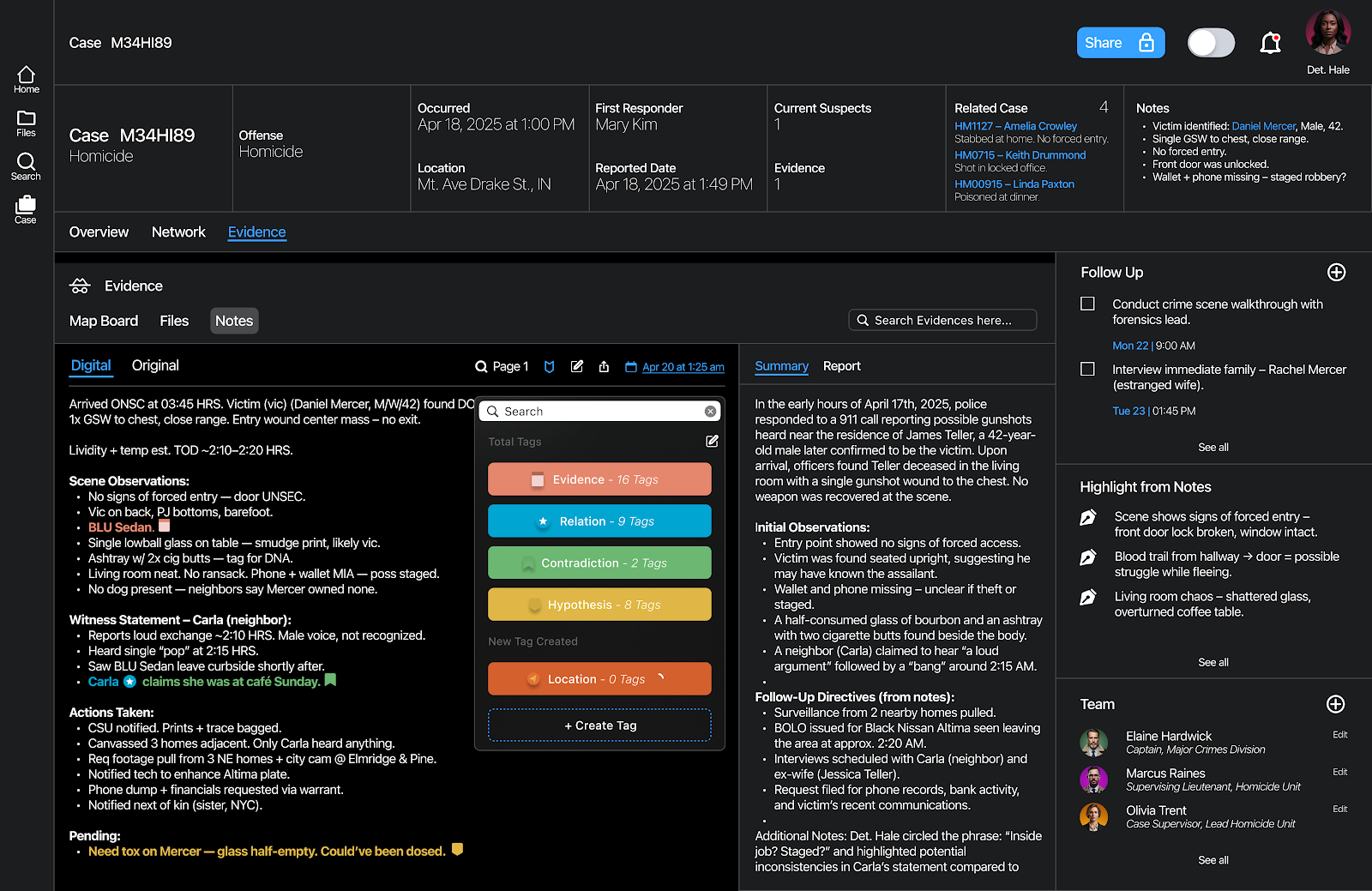Click the evidence tag next to BLU Sedan

165,526
